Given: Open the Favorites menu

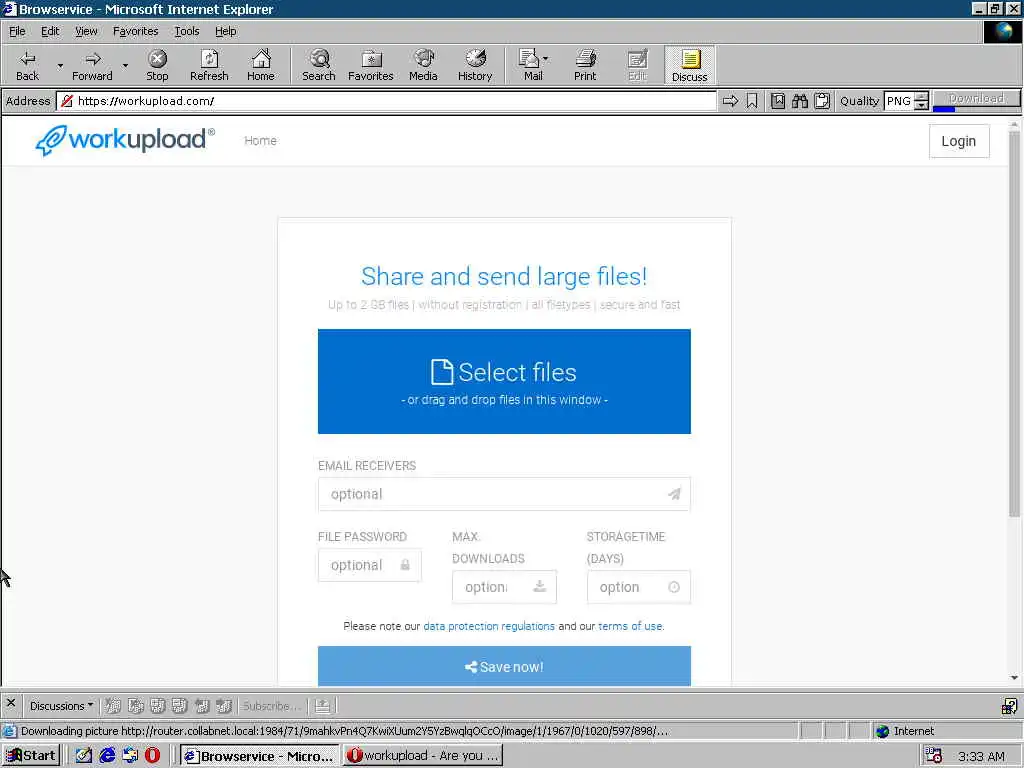Looking at the screenshot, I should pyautogui.click(x=135, y=31).
